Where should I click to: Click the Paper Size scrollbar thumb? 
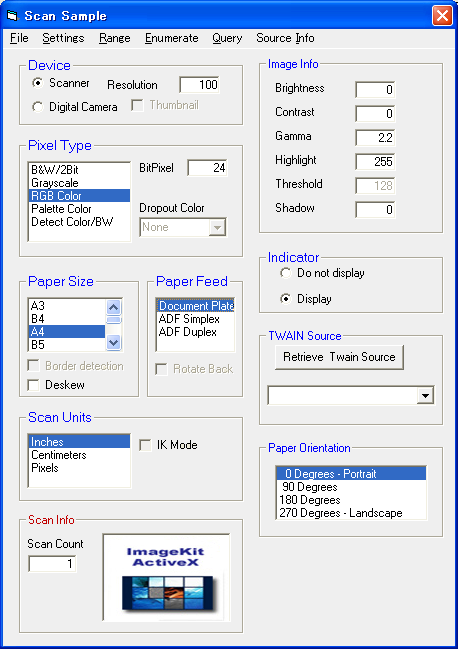pyautogui.click(x=113, y=320)
